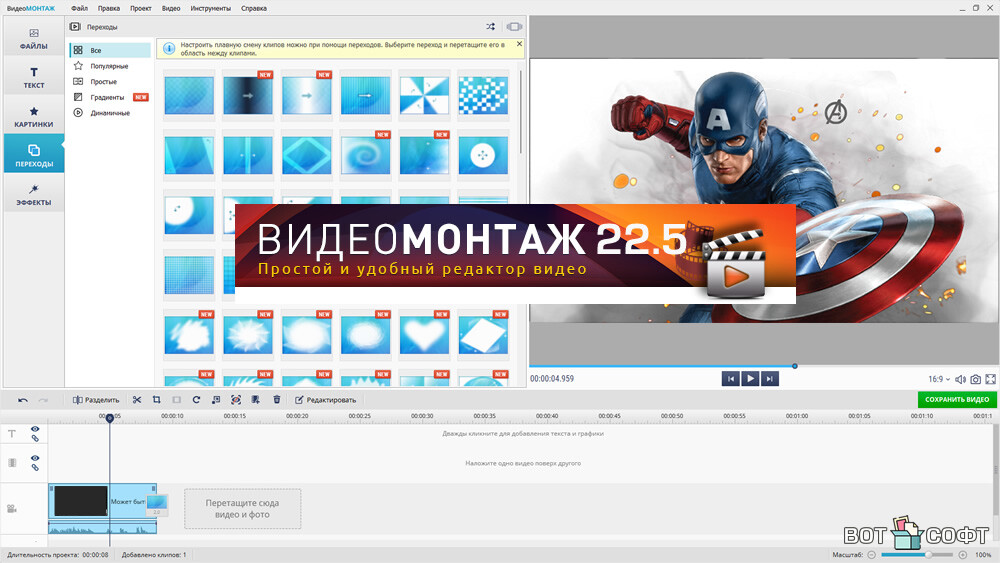Click the audio waveform under the clip
This screenshot has height=563, width=1000.
pyautogui.click(x=102, y=527)
